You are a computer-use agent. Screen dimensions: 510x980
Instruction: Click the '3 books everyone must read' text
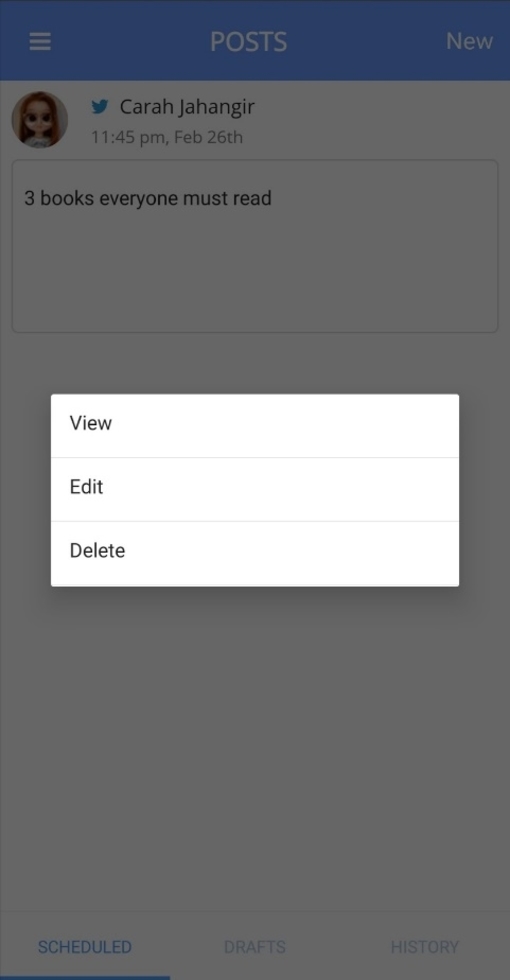pyautogui.click(x=148, y=199)
